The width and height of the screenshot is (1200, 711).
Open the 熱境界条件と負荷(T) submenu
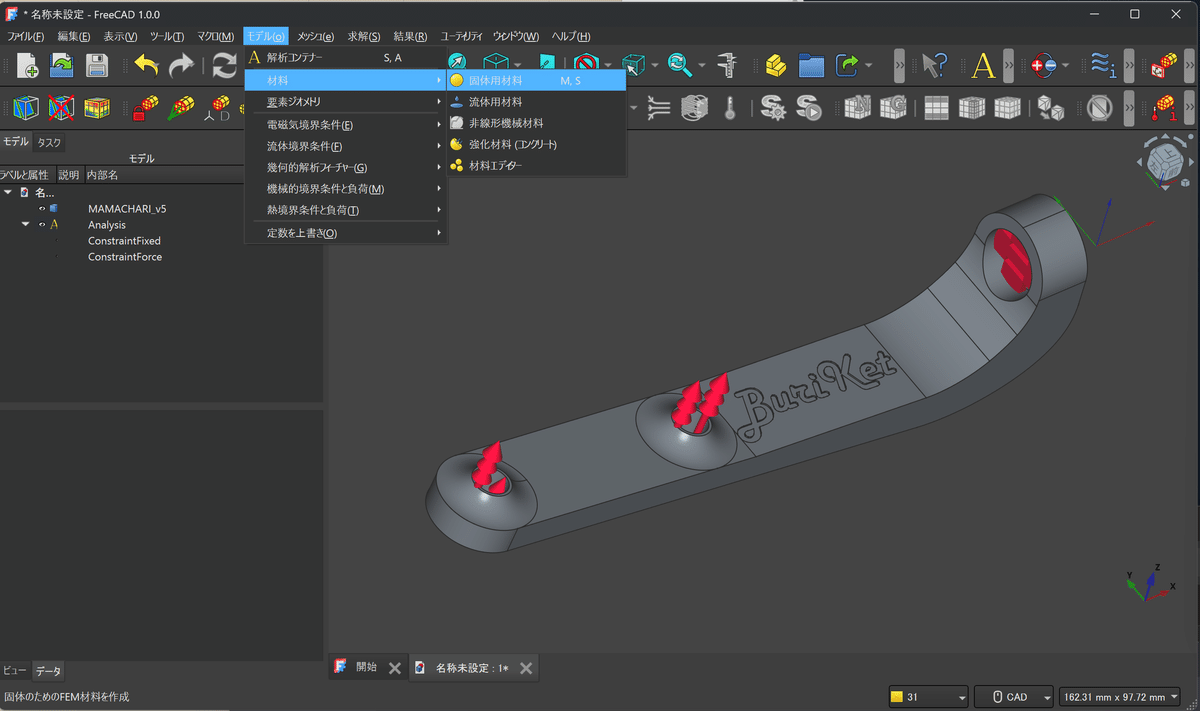345,210
